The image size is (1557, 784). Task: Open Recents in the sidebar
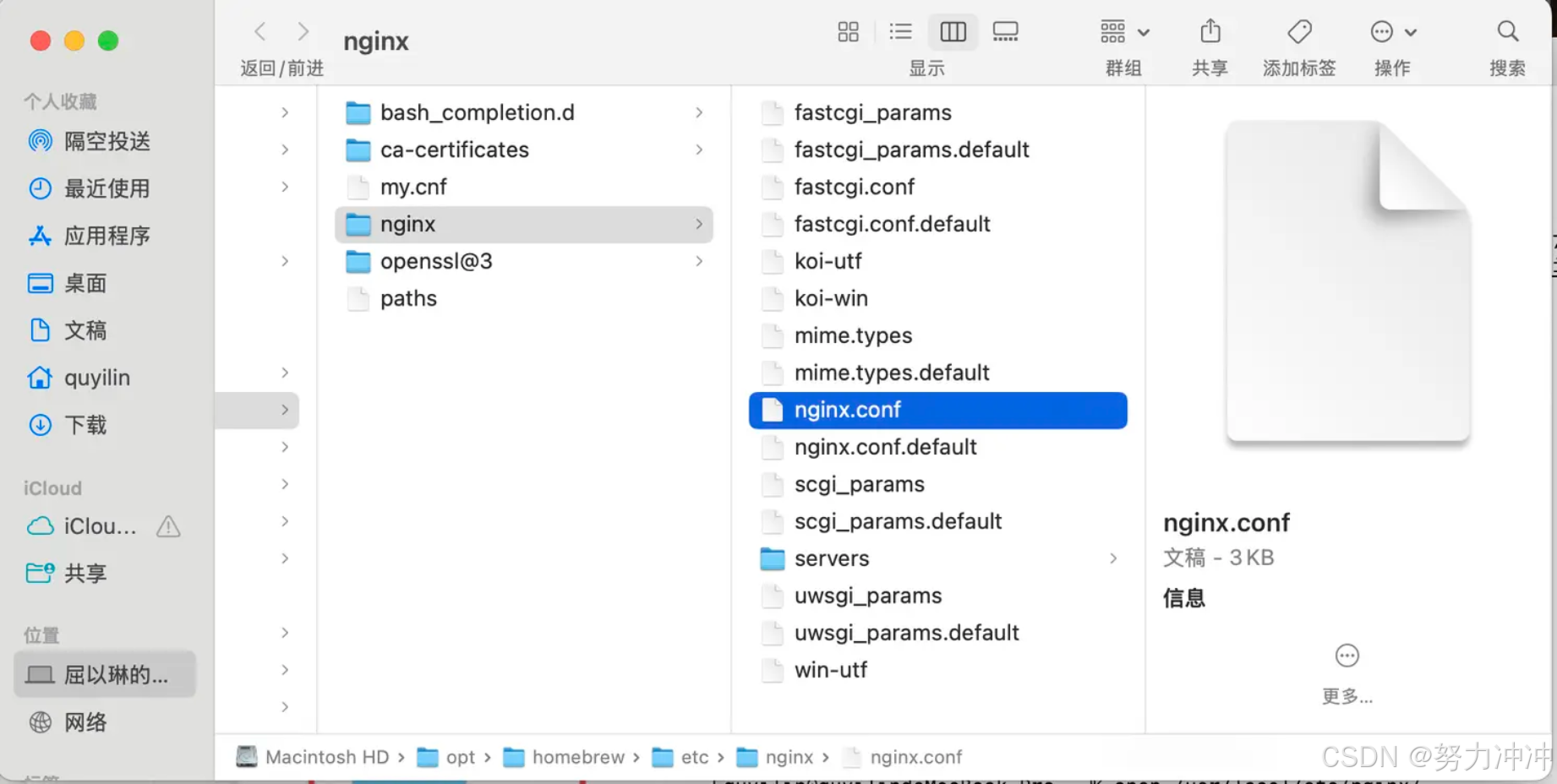coord(90,188)
